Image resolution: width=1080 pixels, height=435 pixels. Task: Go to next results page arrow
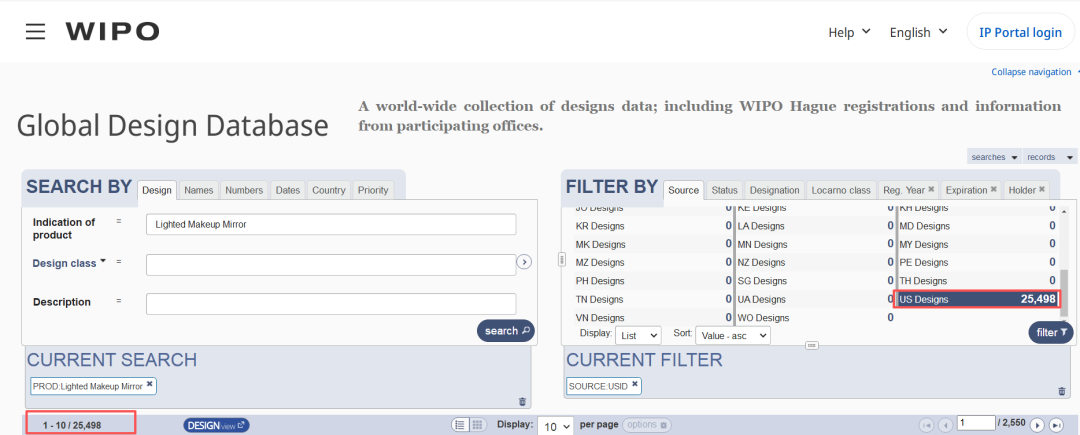1036,425
